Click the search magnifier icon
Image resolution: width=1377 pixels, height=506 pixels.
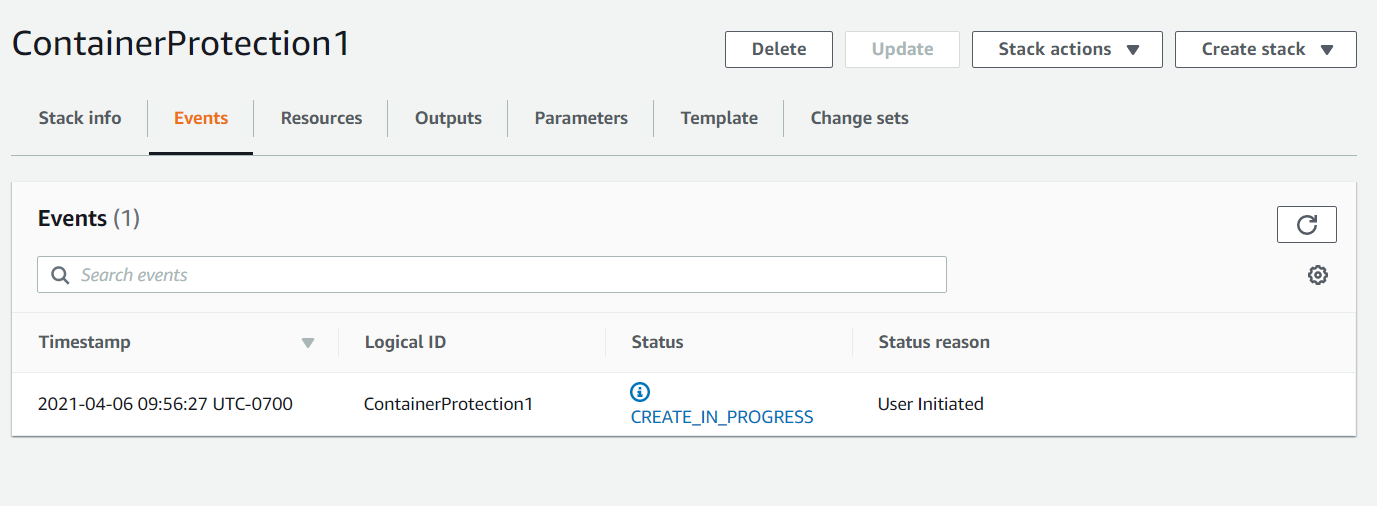pyautogui.click(x=60, y=275)
